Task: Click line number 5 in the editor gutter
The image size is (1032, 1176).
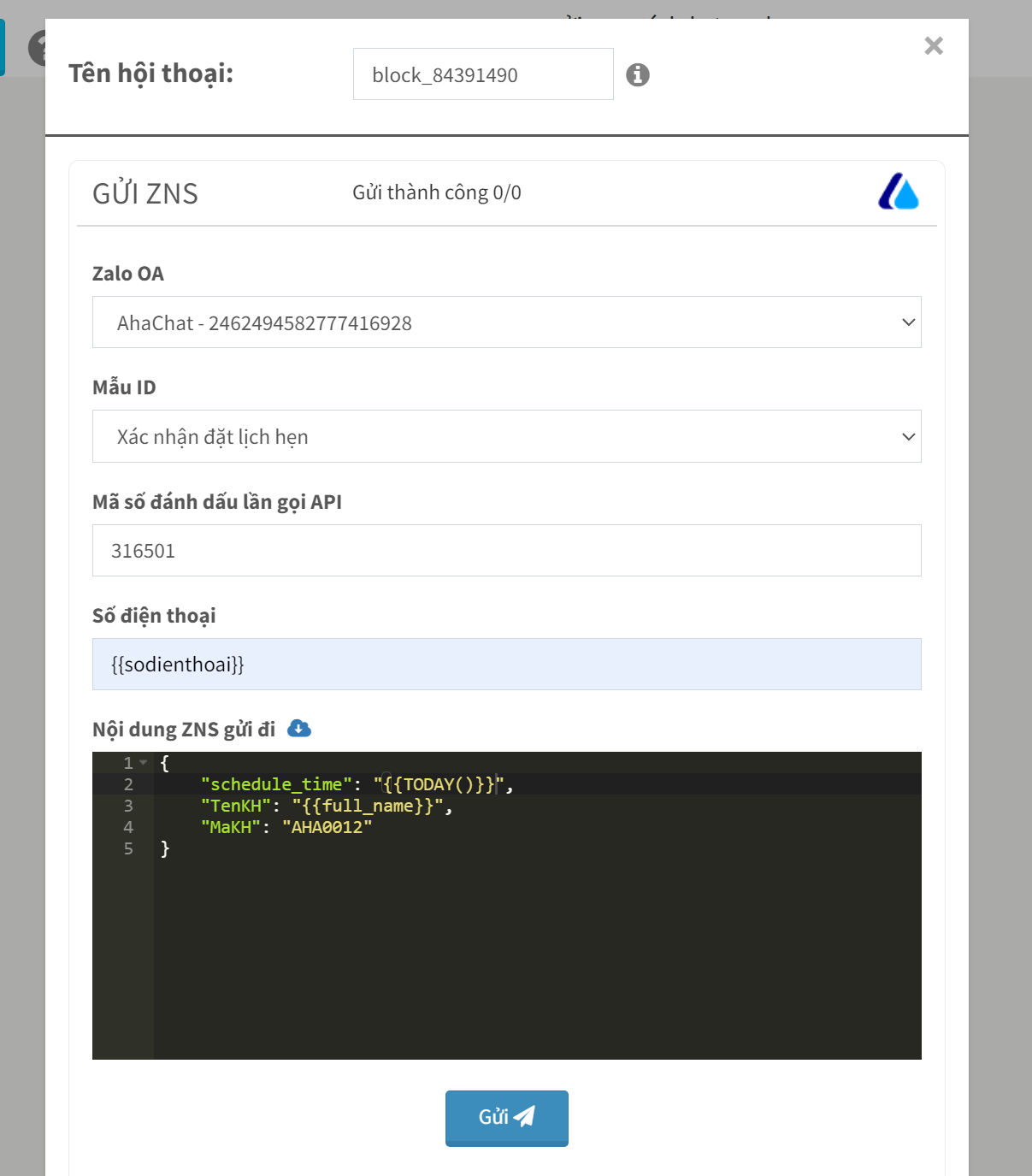Action: tap(128, 848)
